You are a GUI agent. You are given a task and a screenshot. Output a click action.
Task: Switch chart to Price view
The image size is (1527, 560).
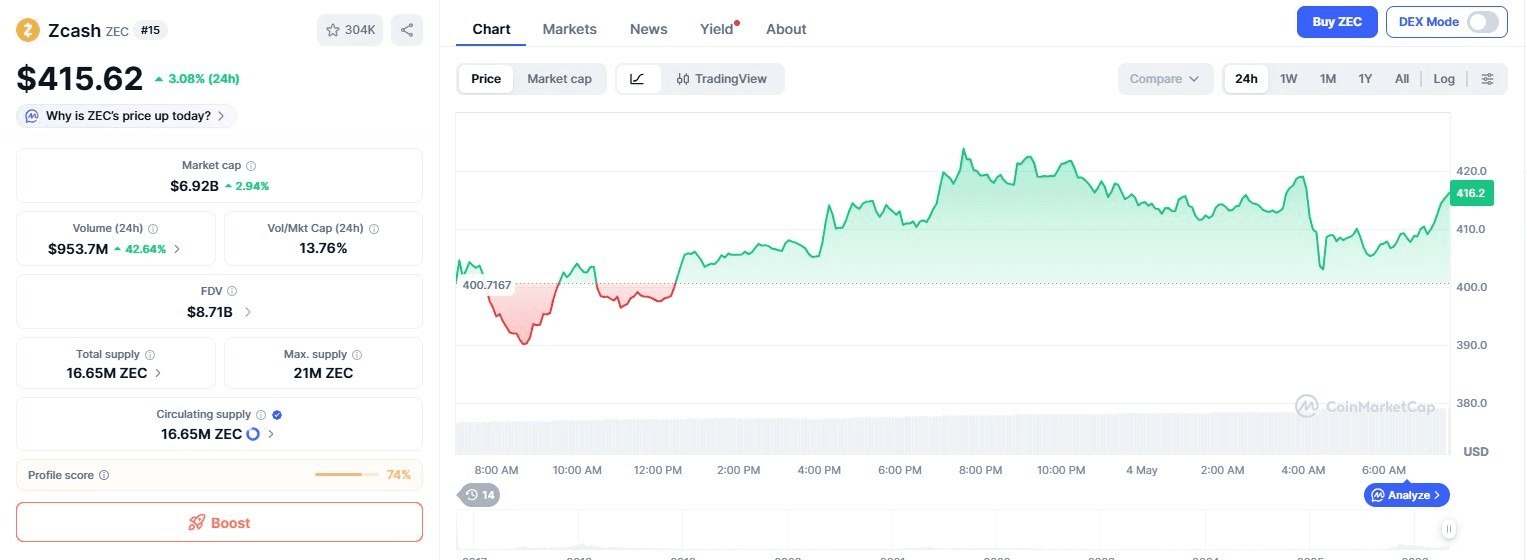tap(486, 79)
